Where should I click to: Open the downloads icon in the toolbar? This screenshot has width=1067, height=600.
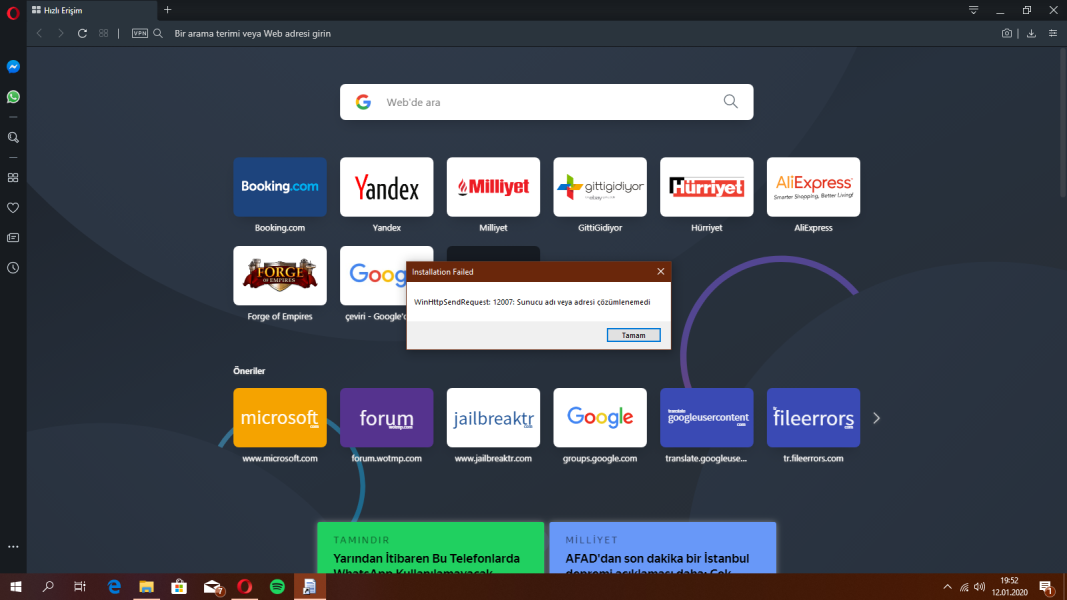tap(1031, 33)
